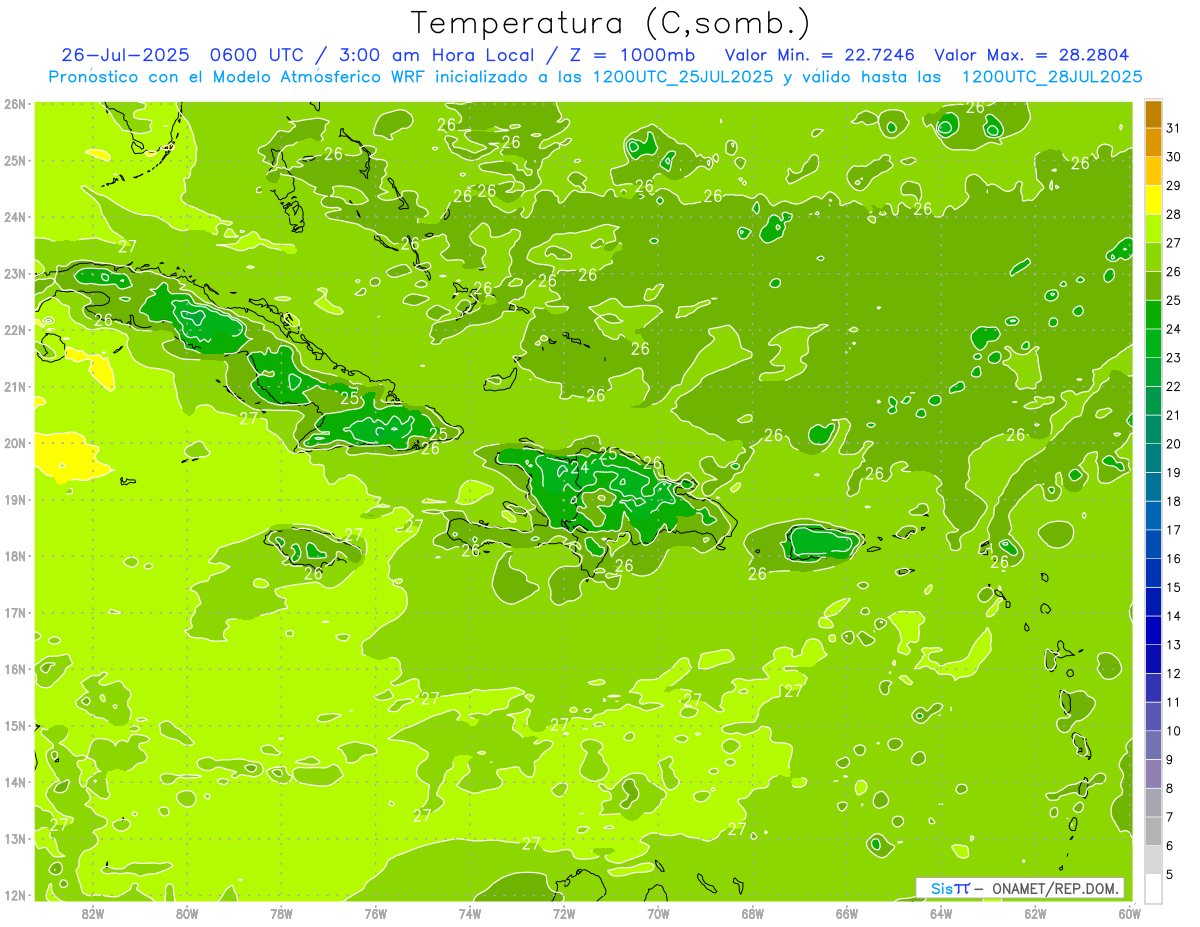Click the "78W" longitude axis label
Screen dimensions: 1200x927
point(281,913)
